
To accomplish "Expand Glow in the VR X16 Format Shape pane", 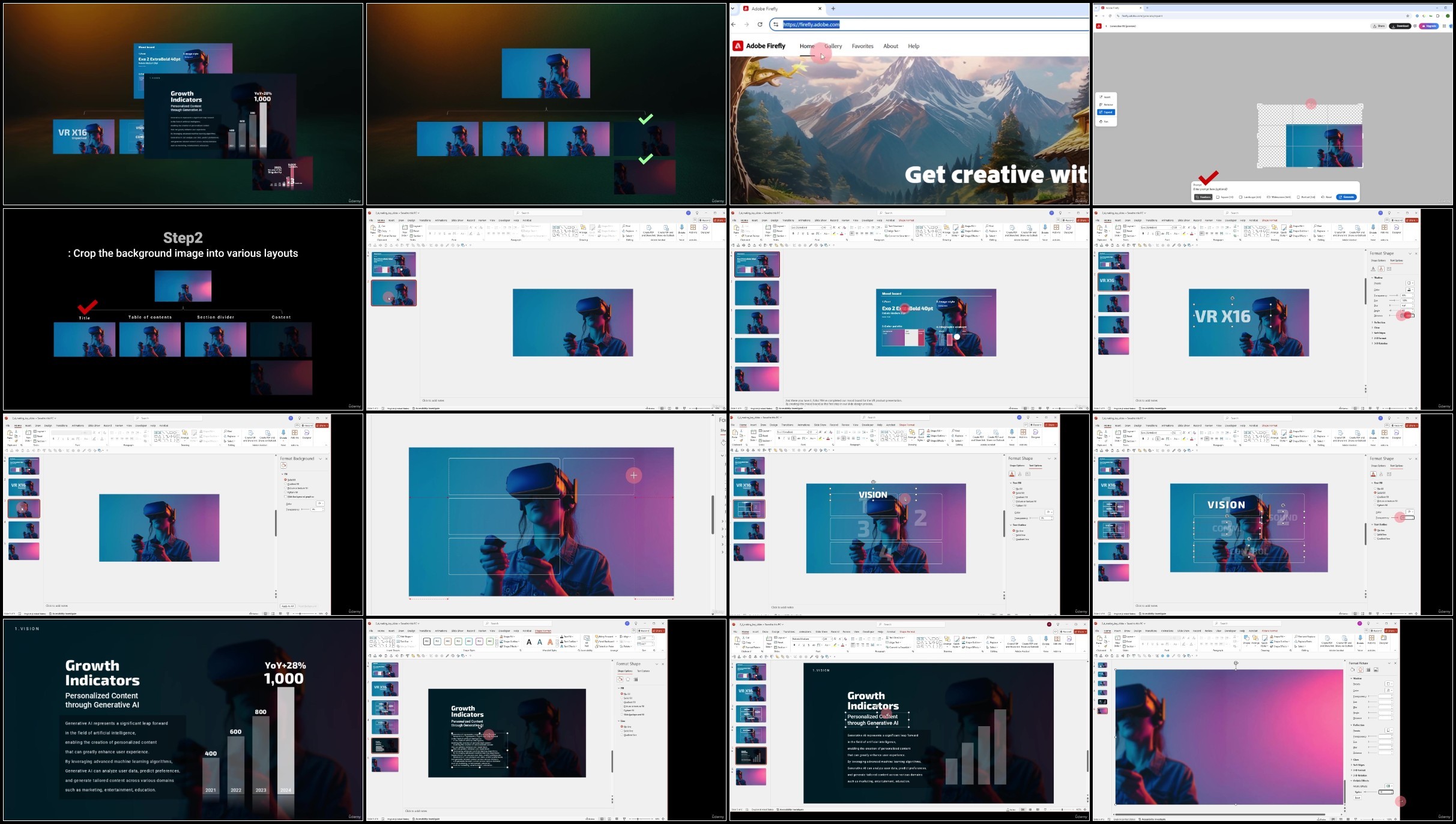I will pyautogui.click(x=1376, y=328).
